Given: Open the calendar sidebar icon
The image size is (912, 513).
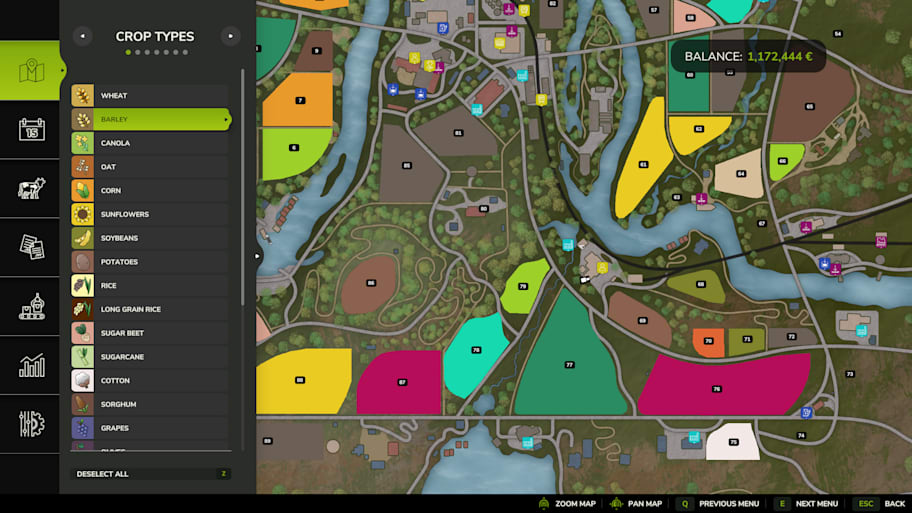Looking at the screenshot, I should tap(31, 129).
